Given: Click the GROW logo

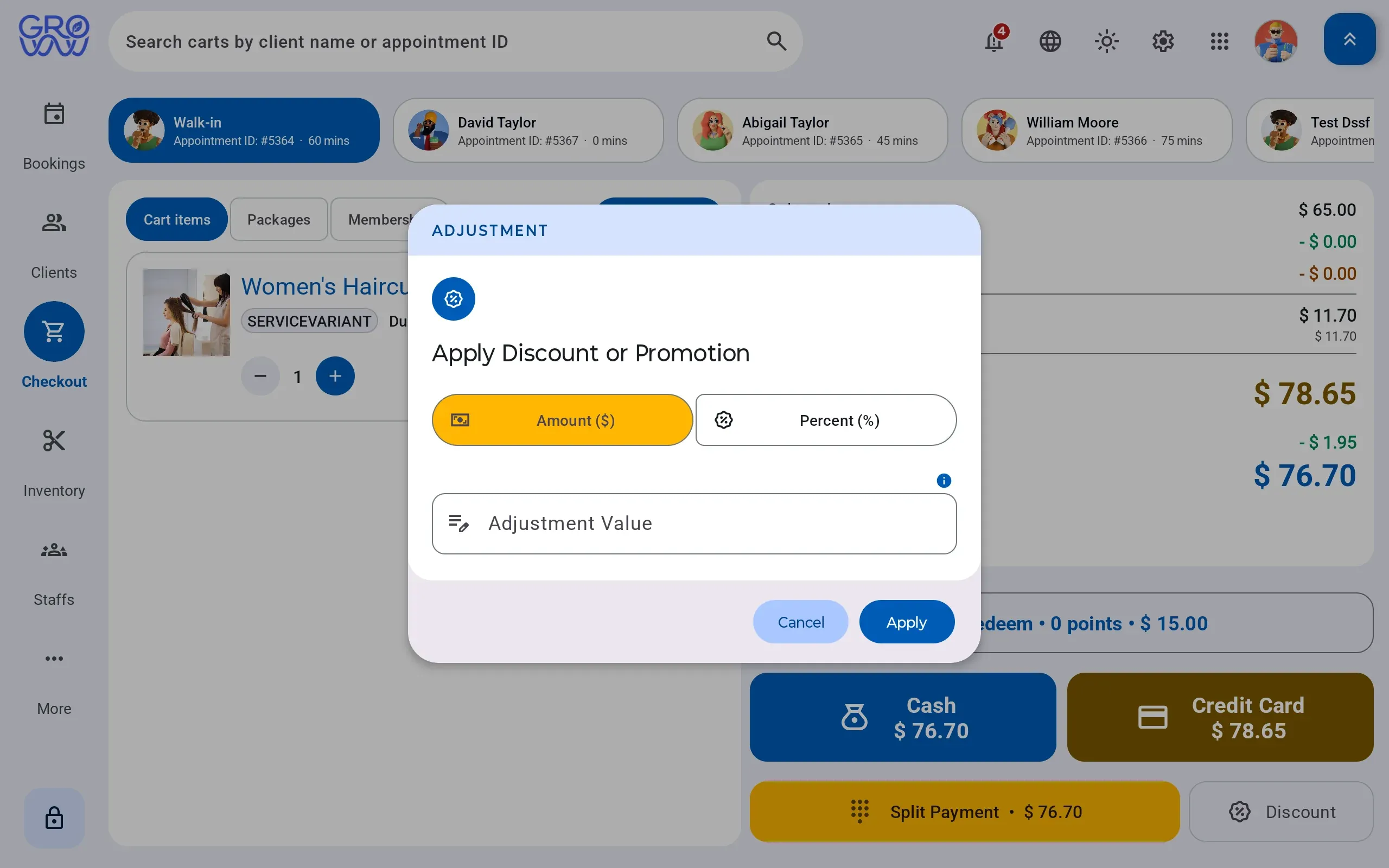Looking at the screenshot, I should [54, 36].
